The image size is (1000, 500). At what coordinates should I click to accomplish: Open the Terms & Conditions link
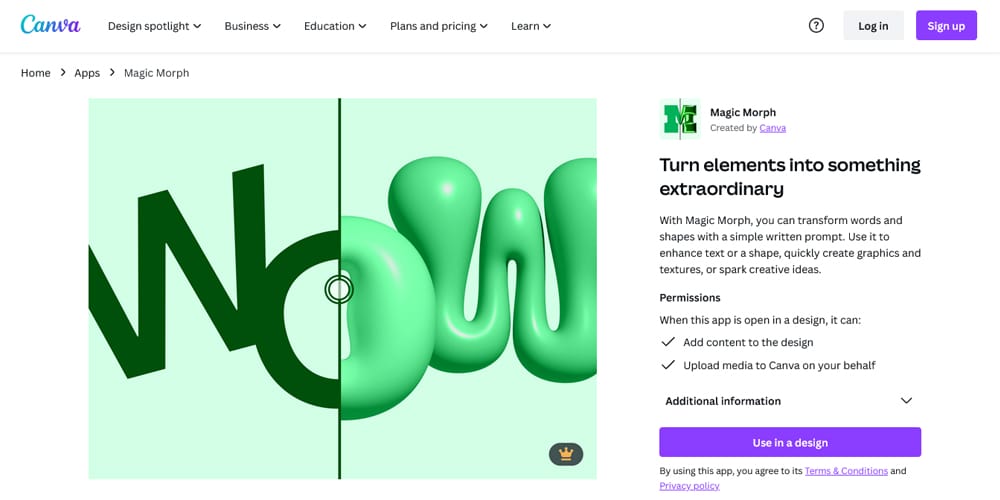pos(845,471)
